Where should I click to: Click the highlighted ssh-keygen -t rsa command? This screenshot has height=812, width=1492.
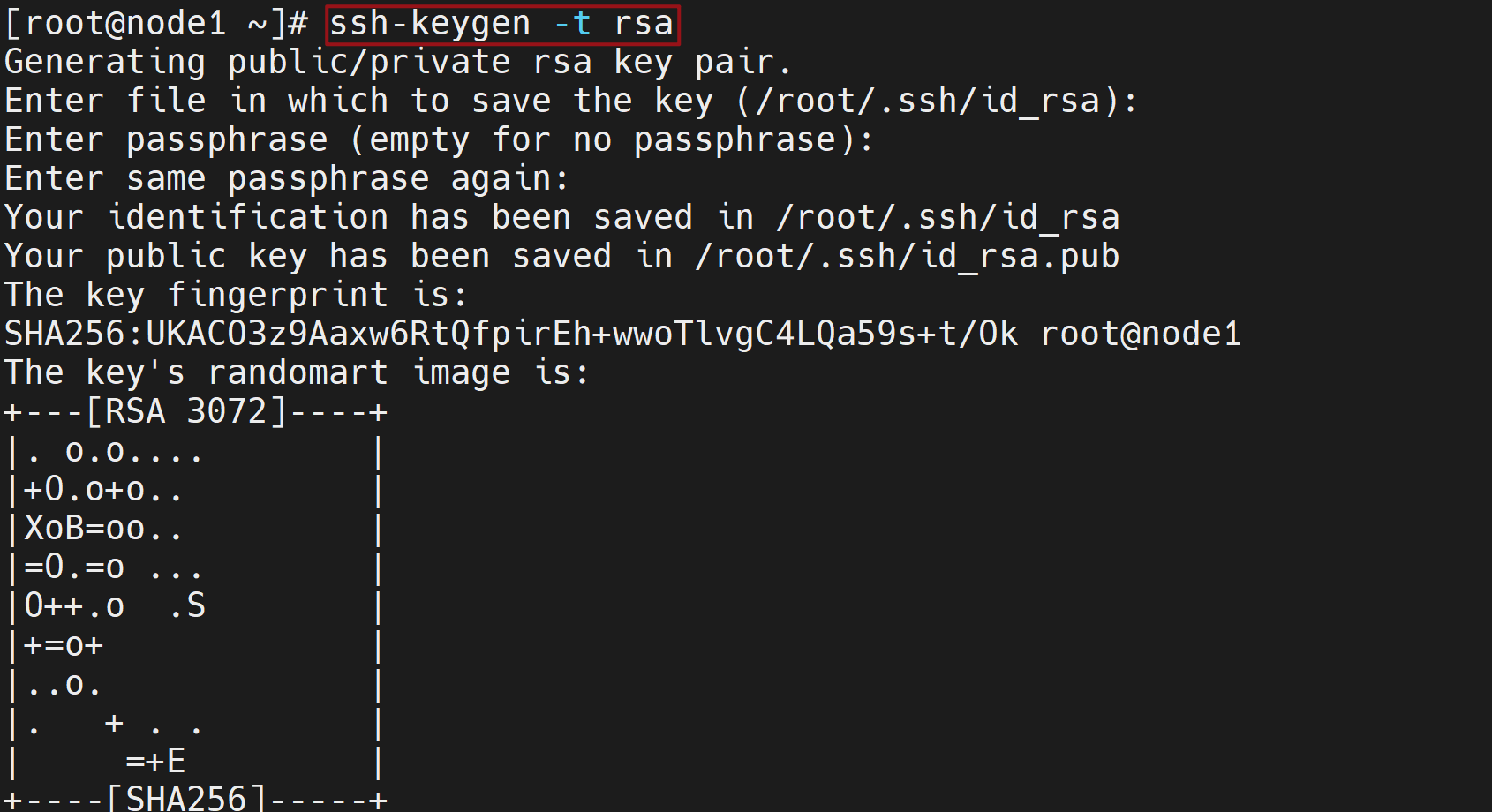502,24
